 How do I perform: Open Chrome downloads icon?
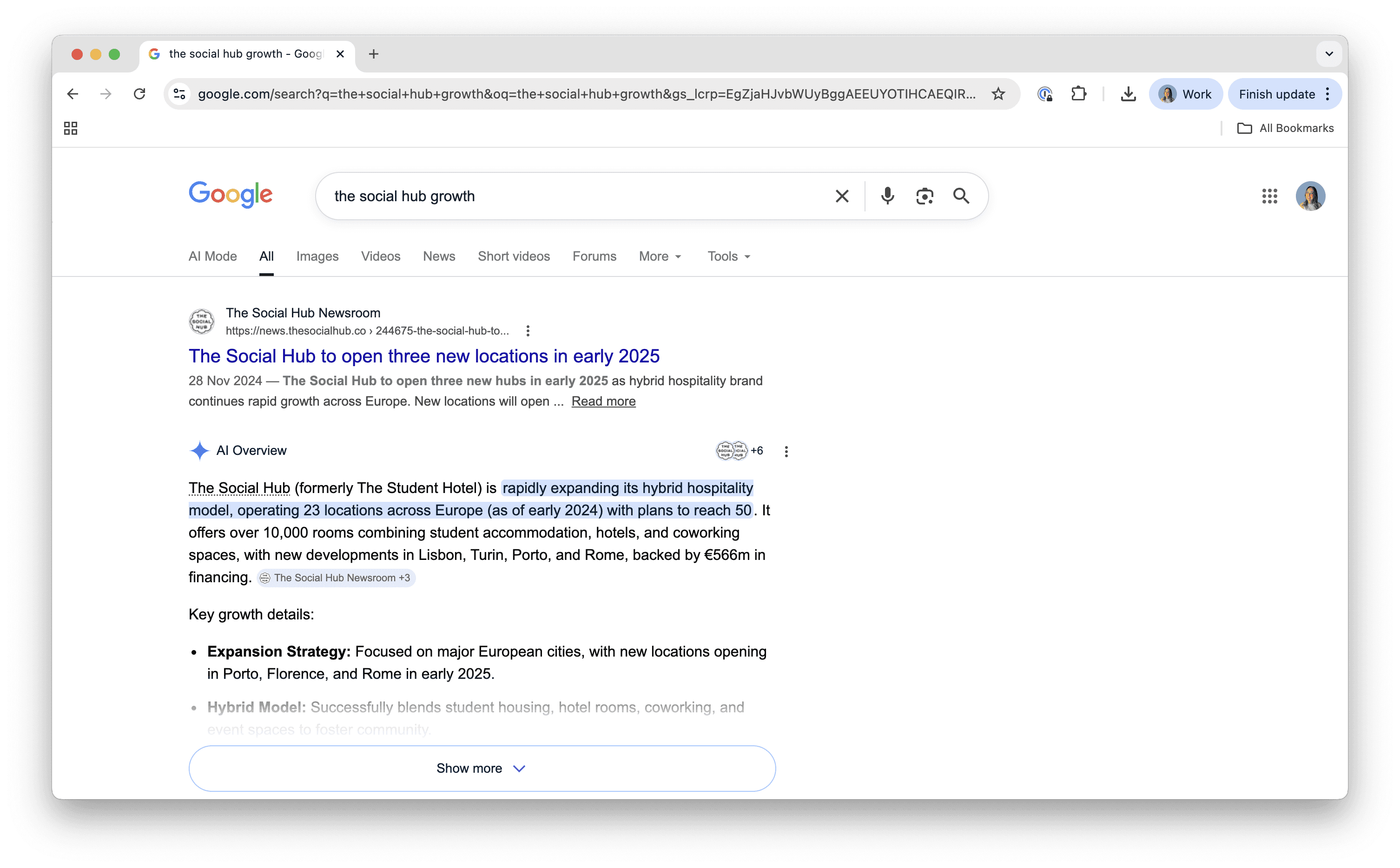coord(1128,94)
